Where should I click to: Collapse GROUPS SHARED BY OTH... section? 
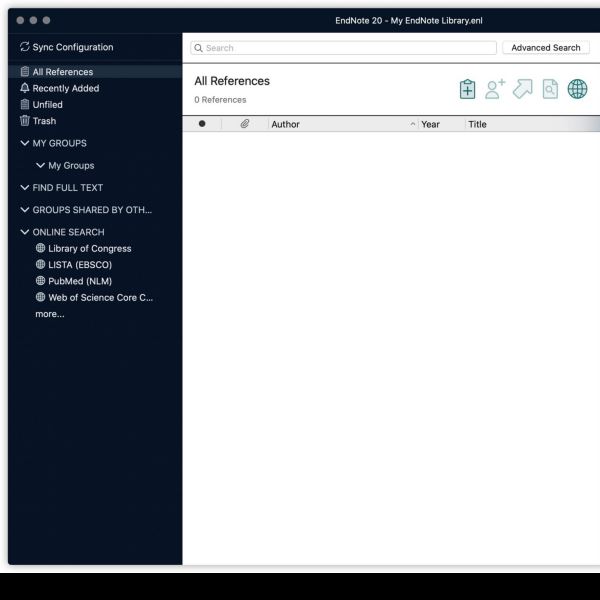24,210
